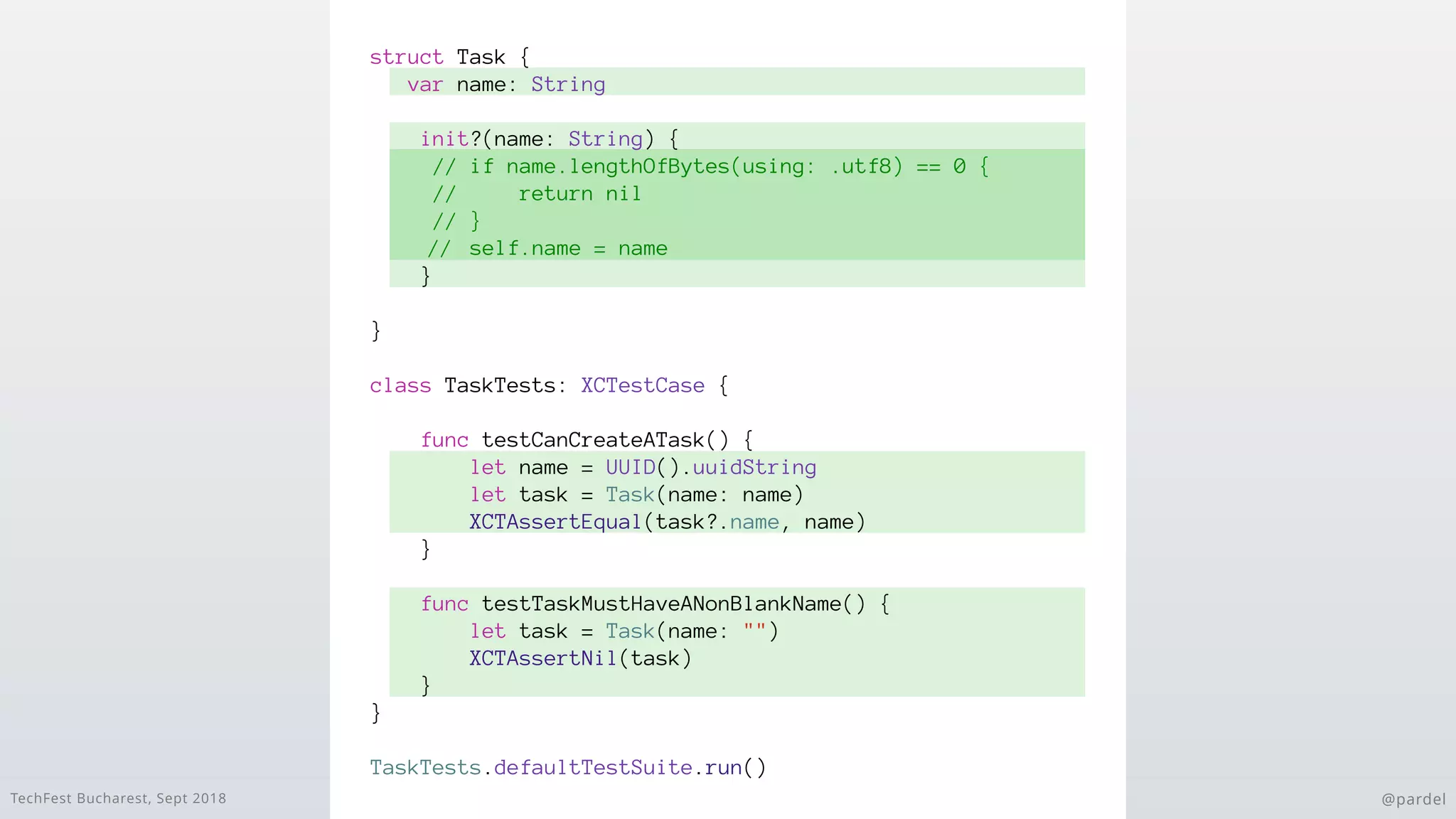This screenshot has width=1456, height=819.
Task: Click the commented 'return nil' line
Action: [x=537, y=193]
